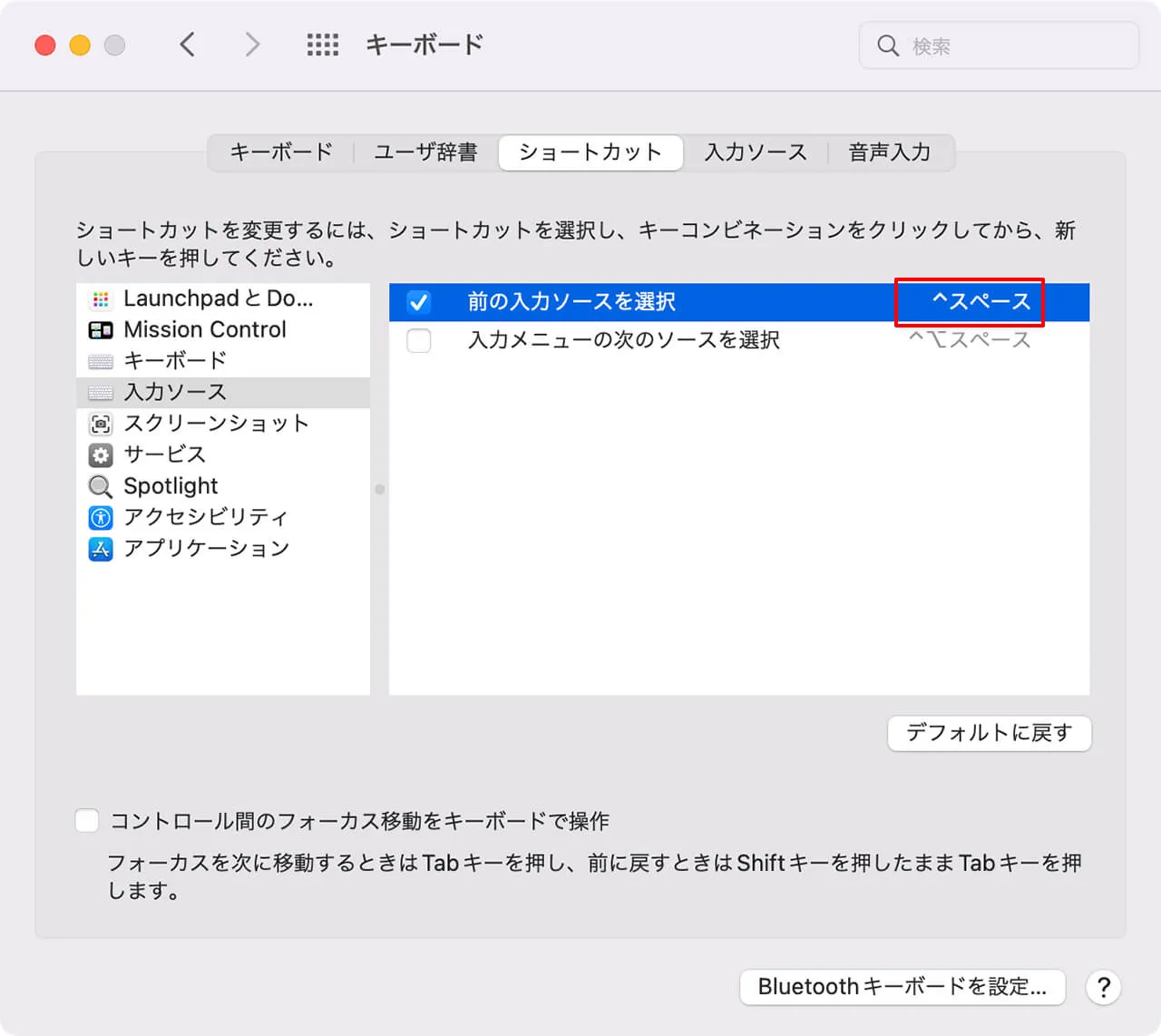Enable 入力メニューの次のソースを選択 checkbox
1161x1036 pixels.
418,341
